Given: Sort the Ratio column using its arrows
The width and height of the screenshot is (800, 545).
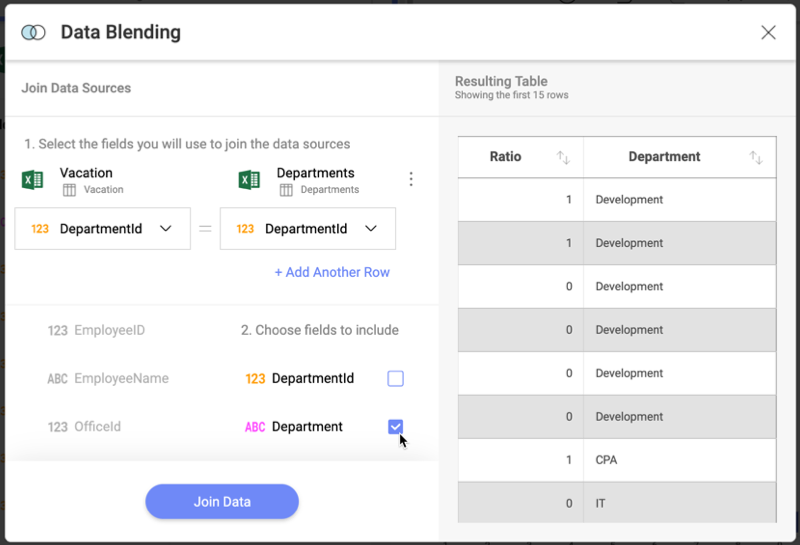Looking at the screenshot, I should tap(563, 157).
